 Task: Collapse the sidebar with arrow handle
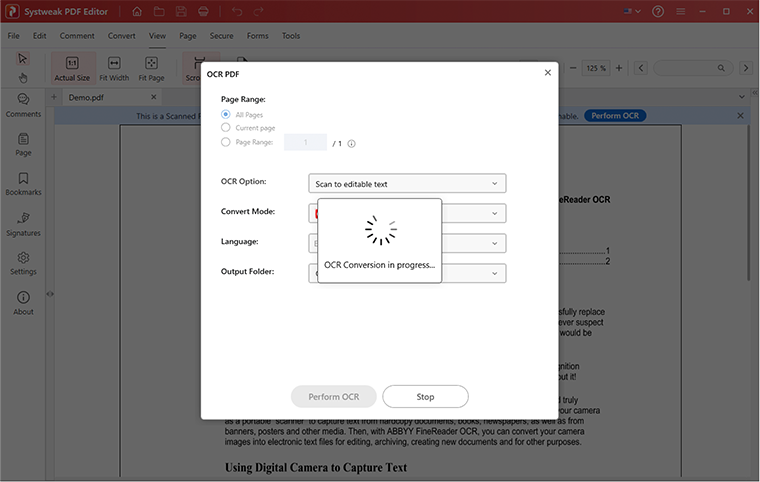click(50, 294)
